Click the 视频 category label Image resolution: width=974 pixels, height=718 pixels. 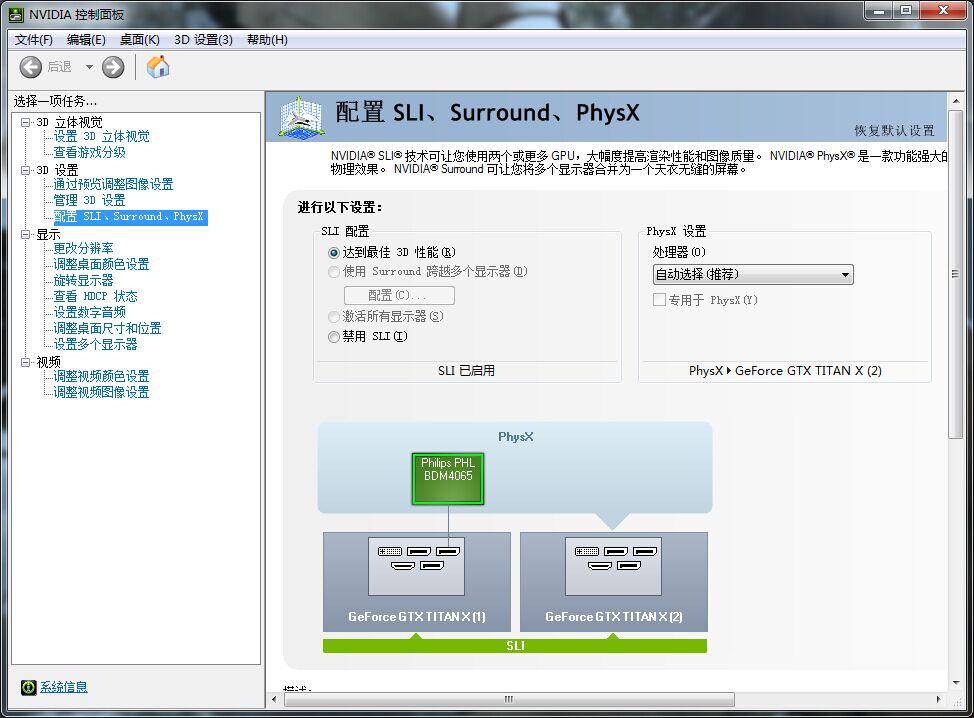48,362
